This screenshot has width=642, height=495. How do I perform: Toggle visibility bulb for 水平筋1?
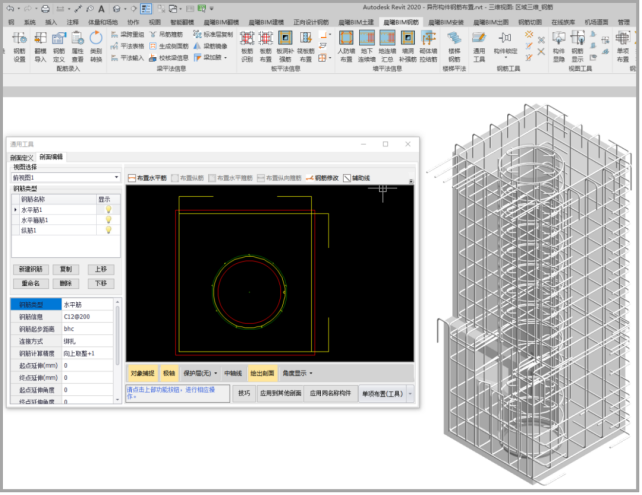[x=107, y=210]
